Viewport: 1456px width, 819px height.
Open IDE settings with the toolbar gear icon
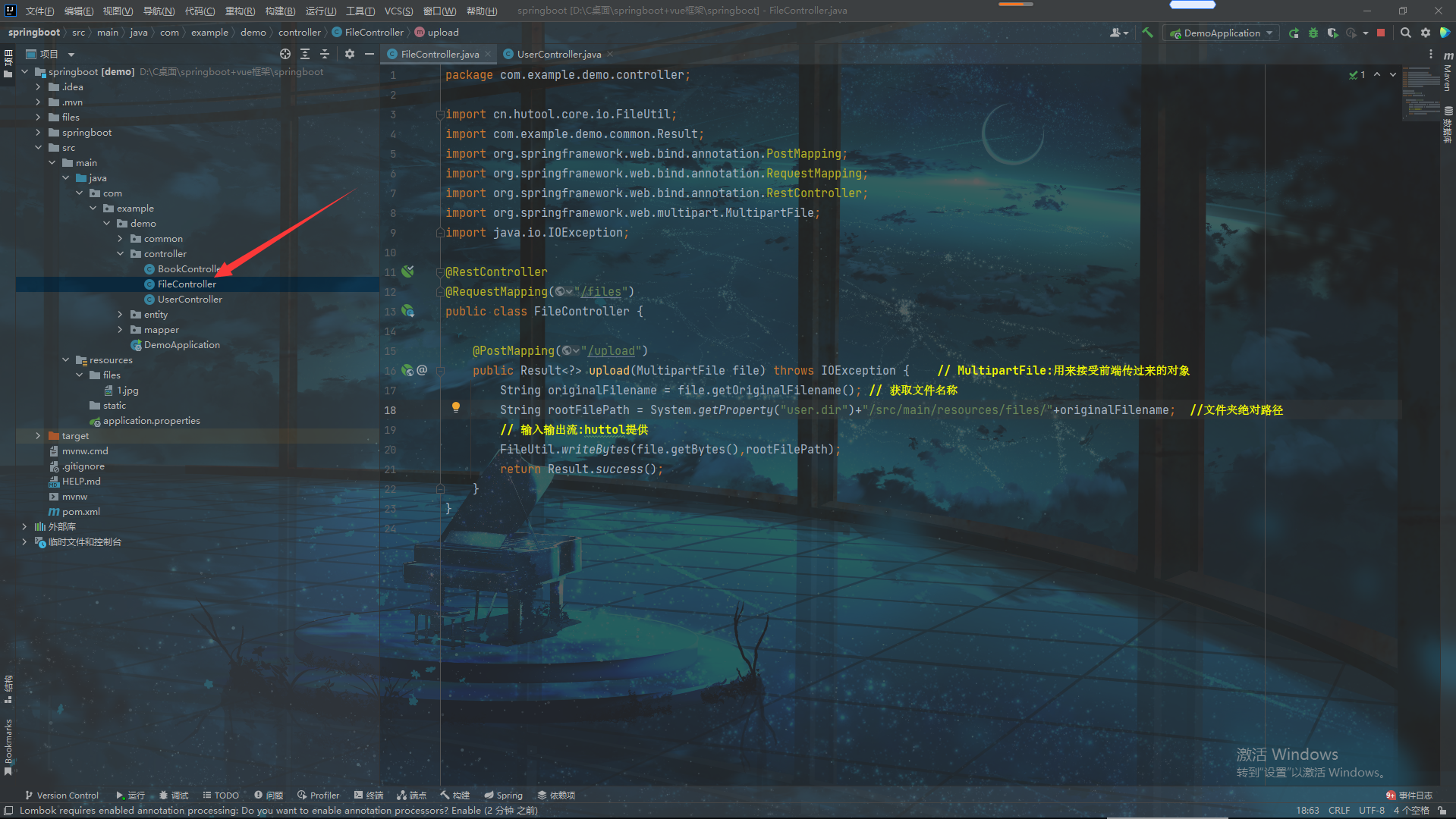1426,33
